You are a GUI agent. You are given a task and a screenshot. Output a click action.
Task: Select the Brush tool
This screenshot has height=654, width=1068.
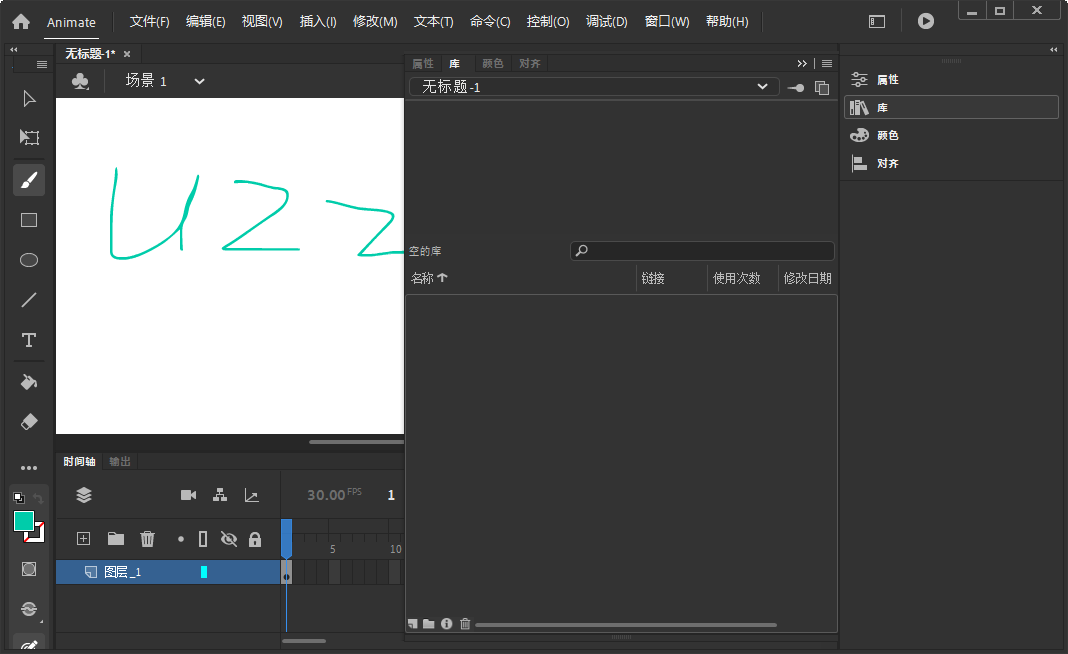[28, 180]
